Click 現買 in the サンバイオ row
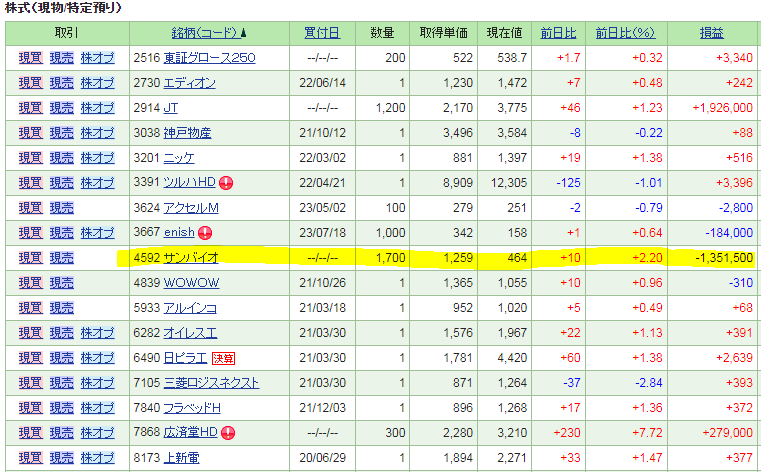This screenshot has height=472, width=761. [31, 258]
